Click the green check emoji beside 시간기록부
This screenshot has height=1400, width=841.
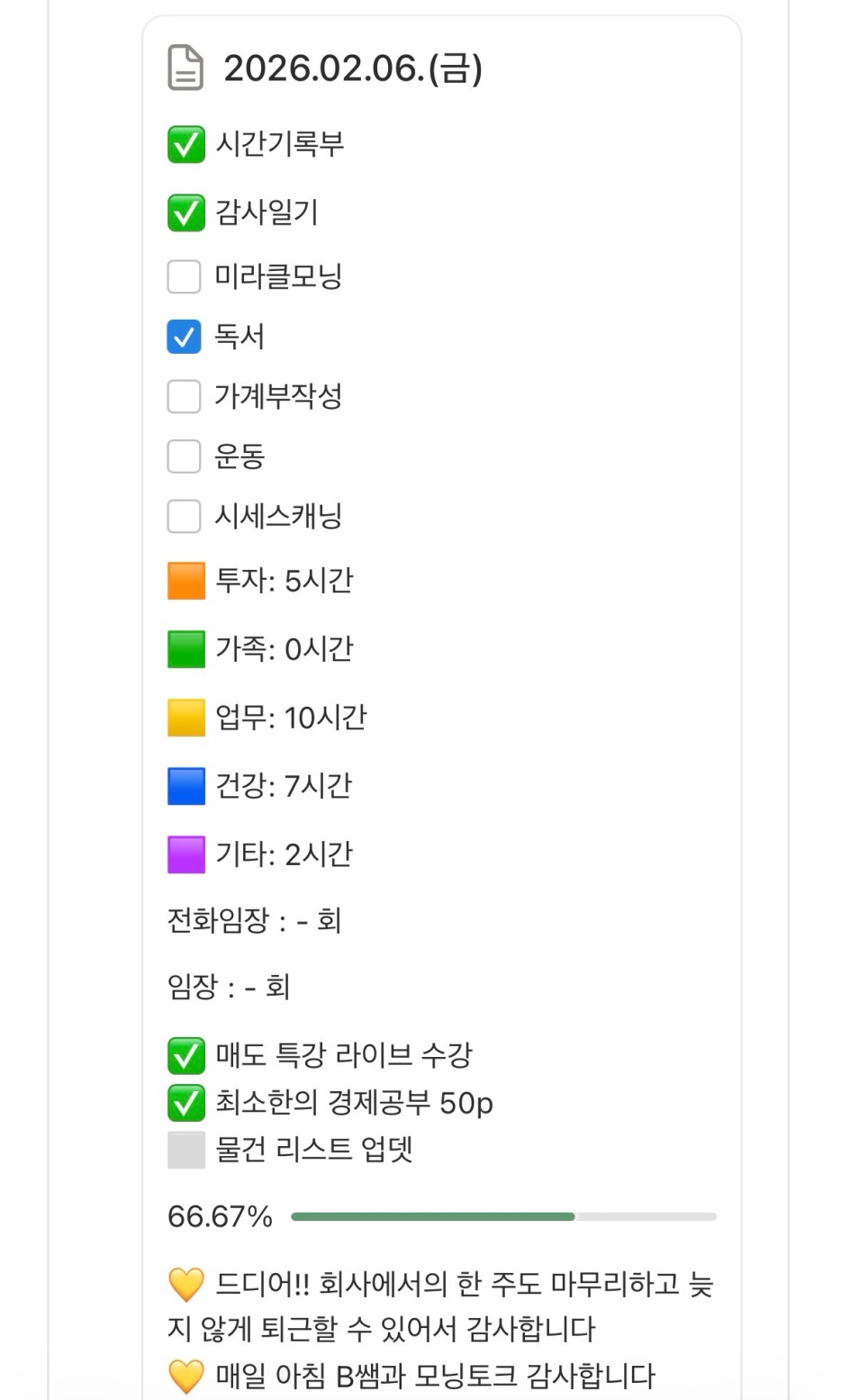tap(185, 145)
